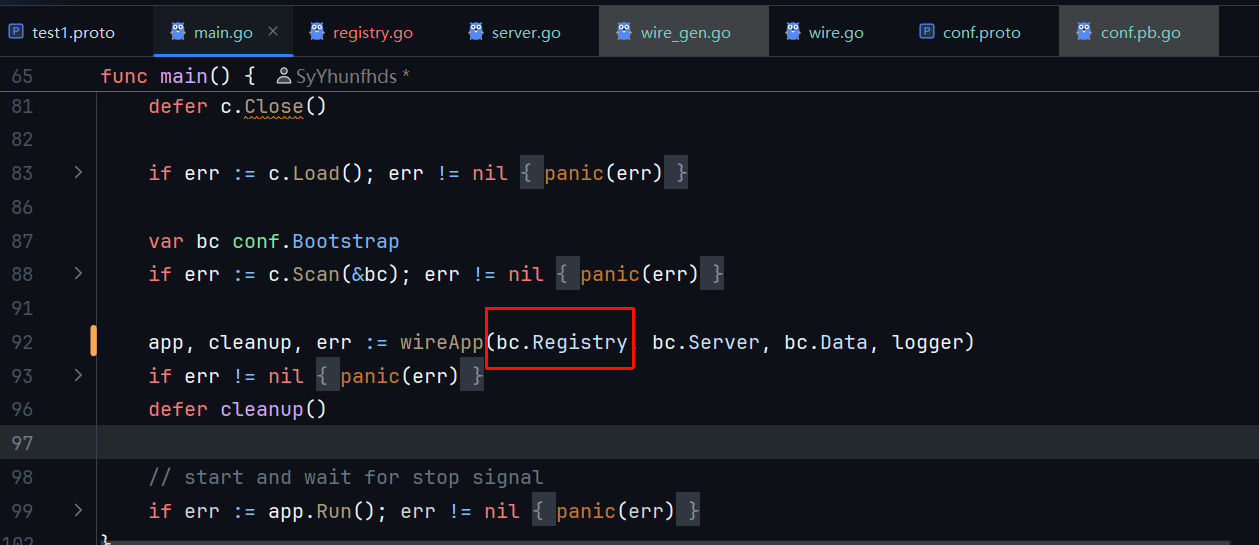
Task: Click the gopher icon on main.go tab
Action: 178,32
